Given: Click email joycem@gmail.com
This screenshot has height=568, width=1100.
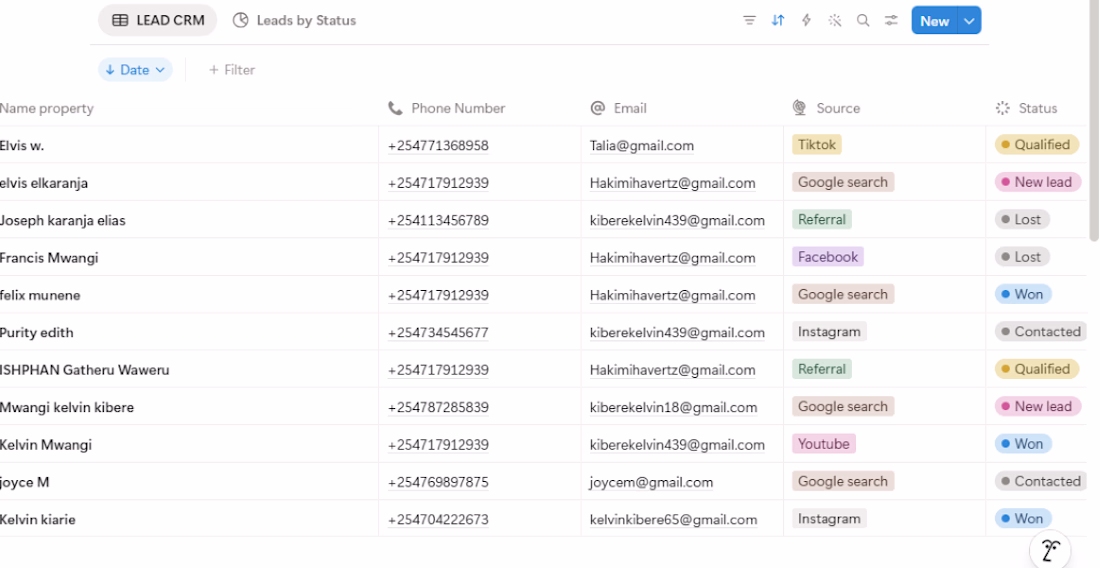Looking at the screenshot, I should coord(652,482).
